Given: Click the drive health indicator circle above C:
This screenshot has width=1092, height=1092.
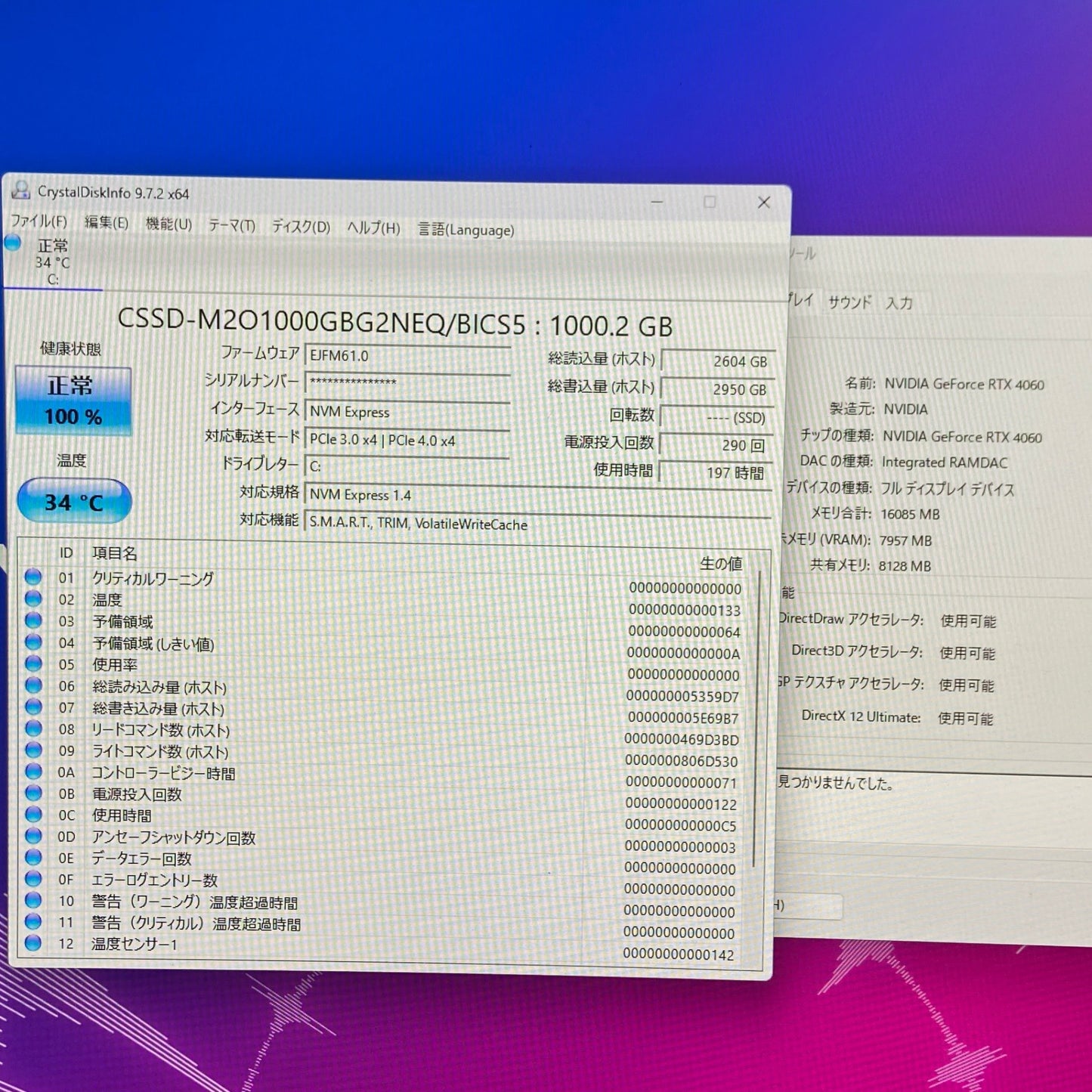Looking at the screenshot, I should (x=13, y=243).
